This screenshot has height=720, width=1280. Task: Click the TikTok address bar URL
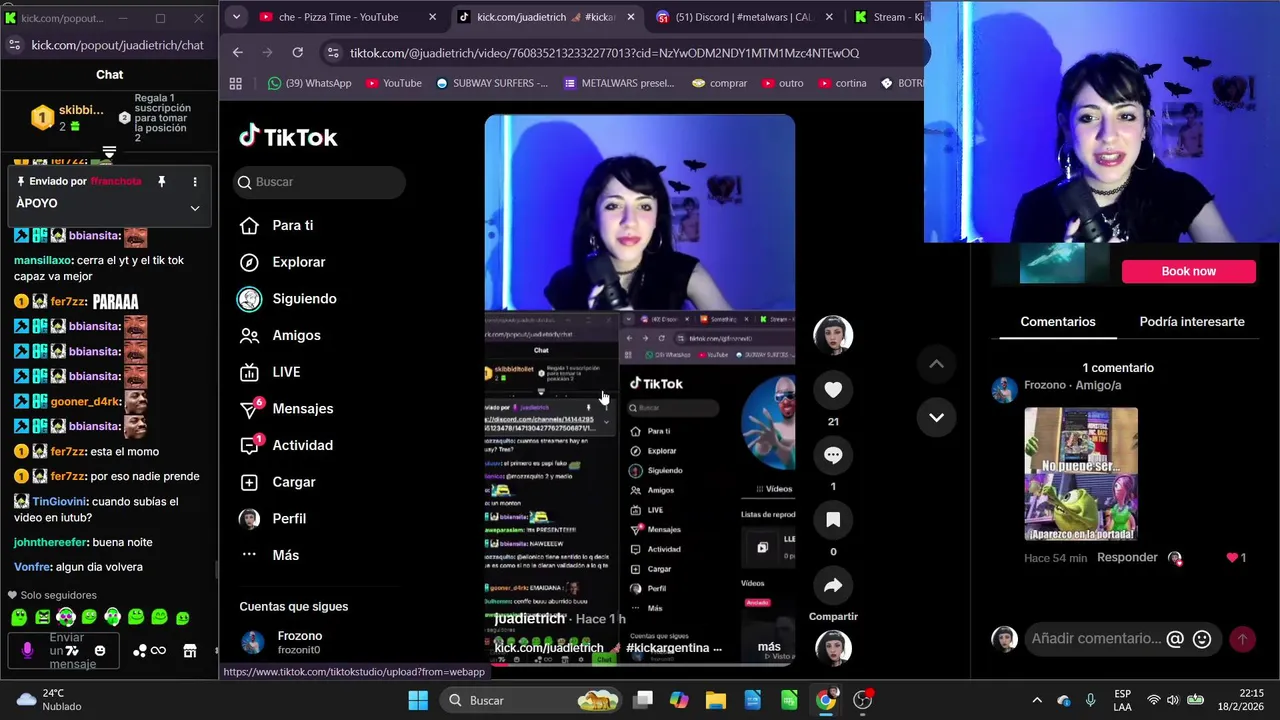click(604, 53)
